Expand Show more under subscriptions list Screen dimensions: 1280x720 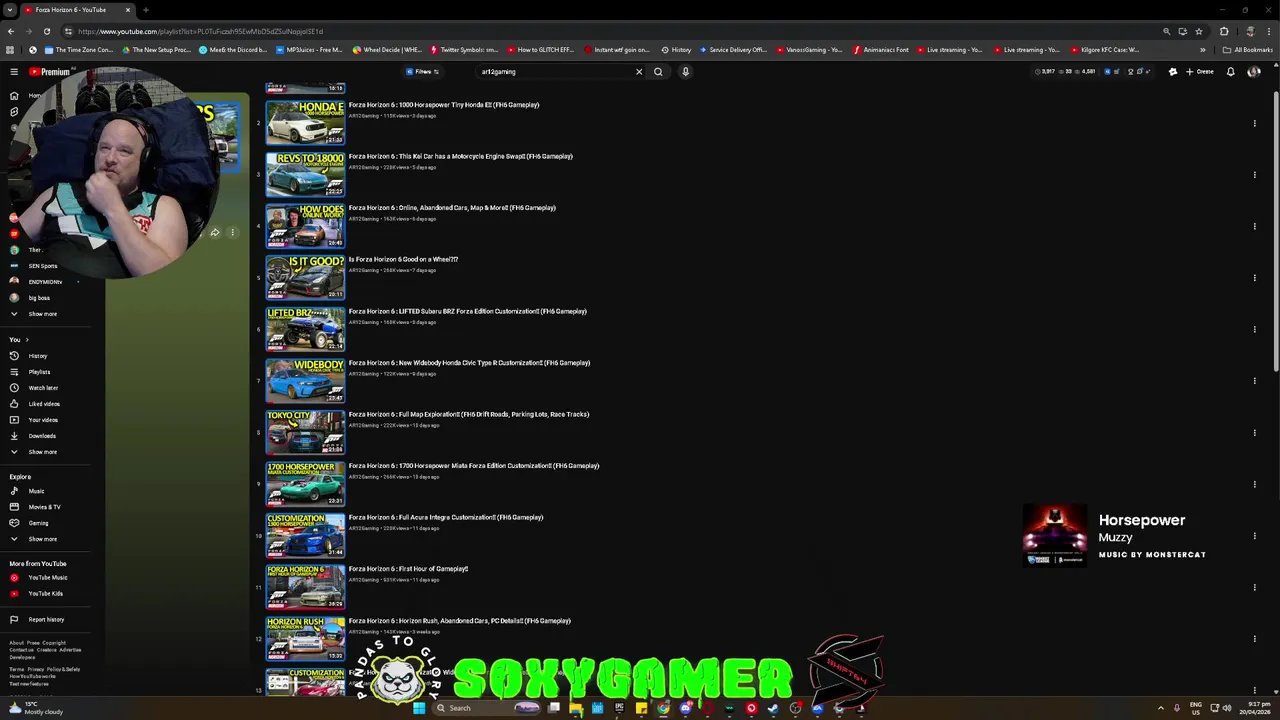pos(42,314)
